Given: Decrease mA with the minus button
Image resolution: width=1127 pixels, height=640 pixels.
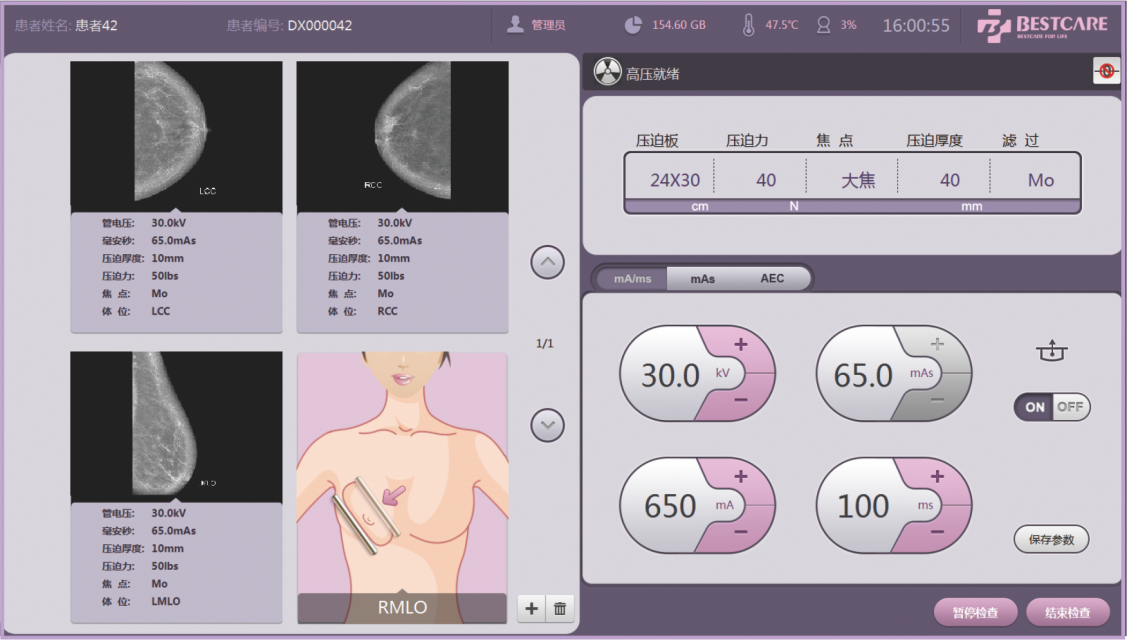Looking at the screenshot, I should coord(741,531).
